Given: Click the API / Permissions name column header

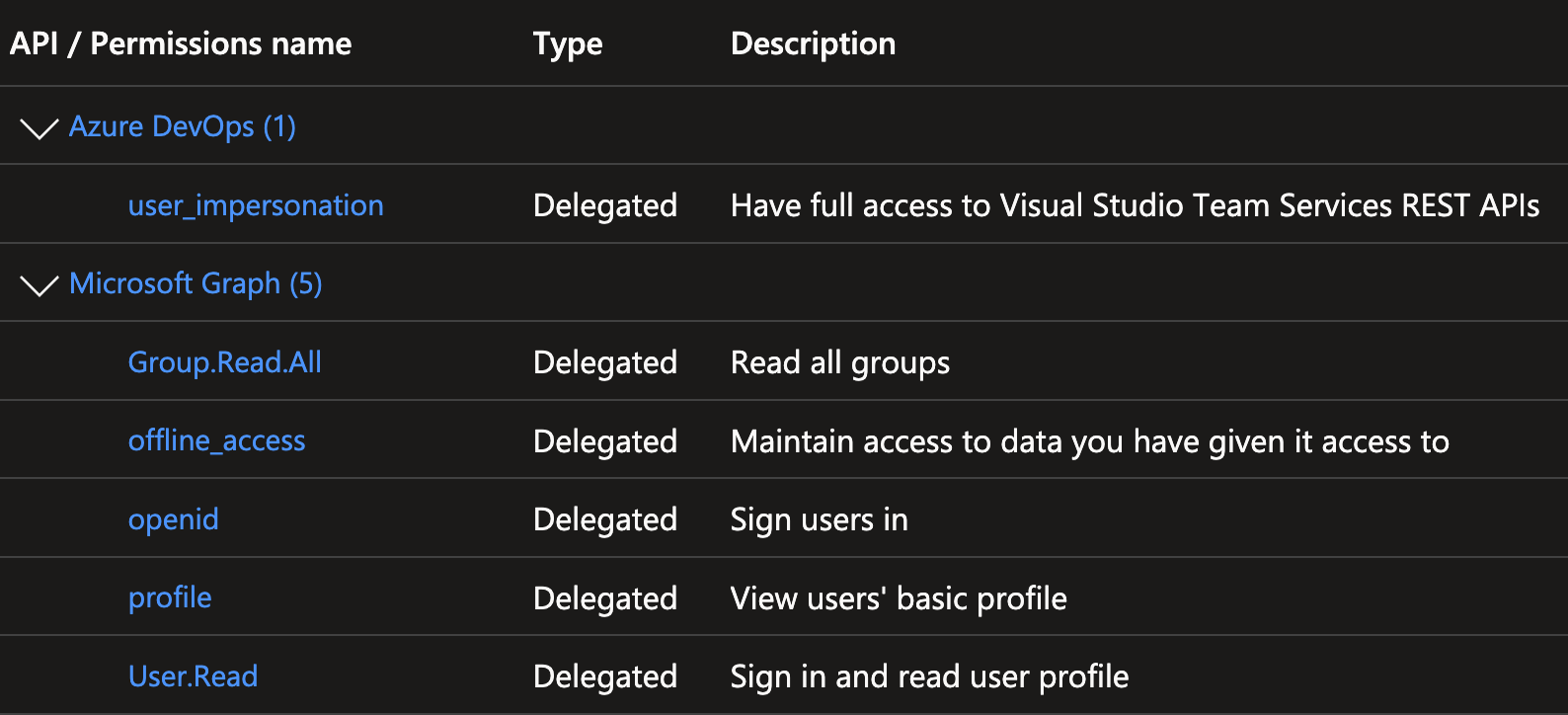Looking at the screenshot, I should coord(180,42).
